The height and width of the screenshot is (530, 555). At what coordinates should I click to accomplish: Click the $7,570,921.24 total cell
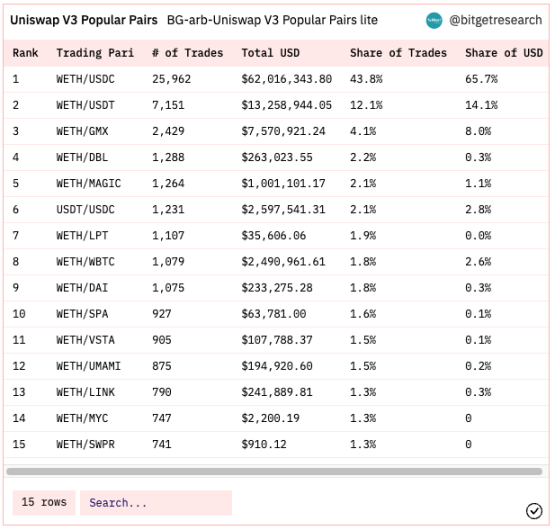coord(284,131)
